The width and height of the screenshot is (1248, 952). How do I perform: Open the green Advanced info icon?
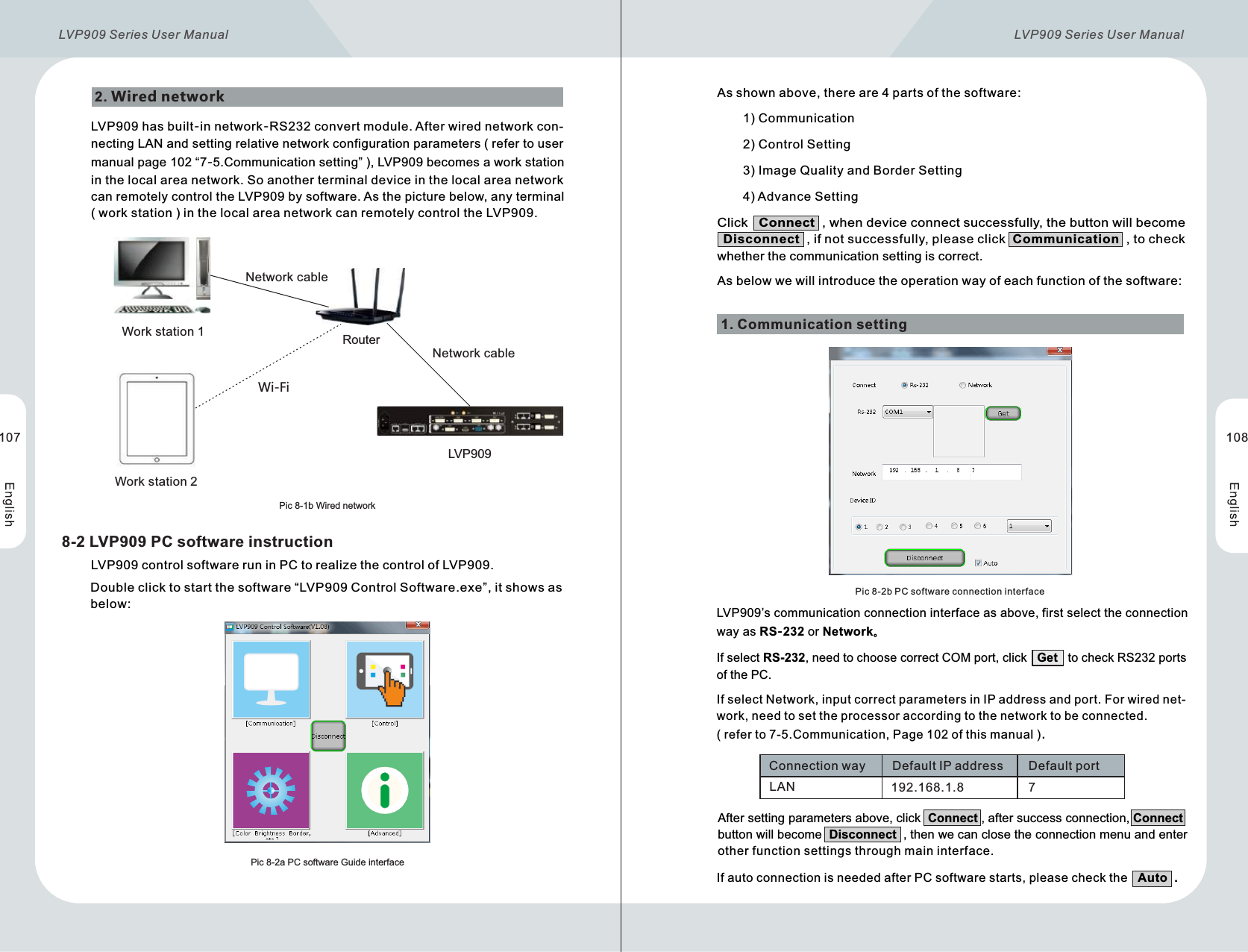coord(385,790)
